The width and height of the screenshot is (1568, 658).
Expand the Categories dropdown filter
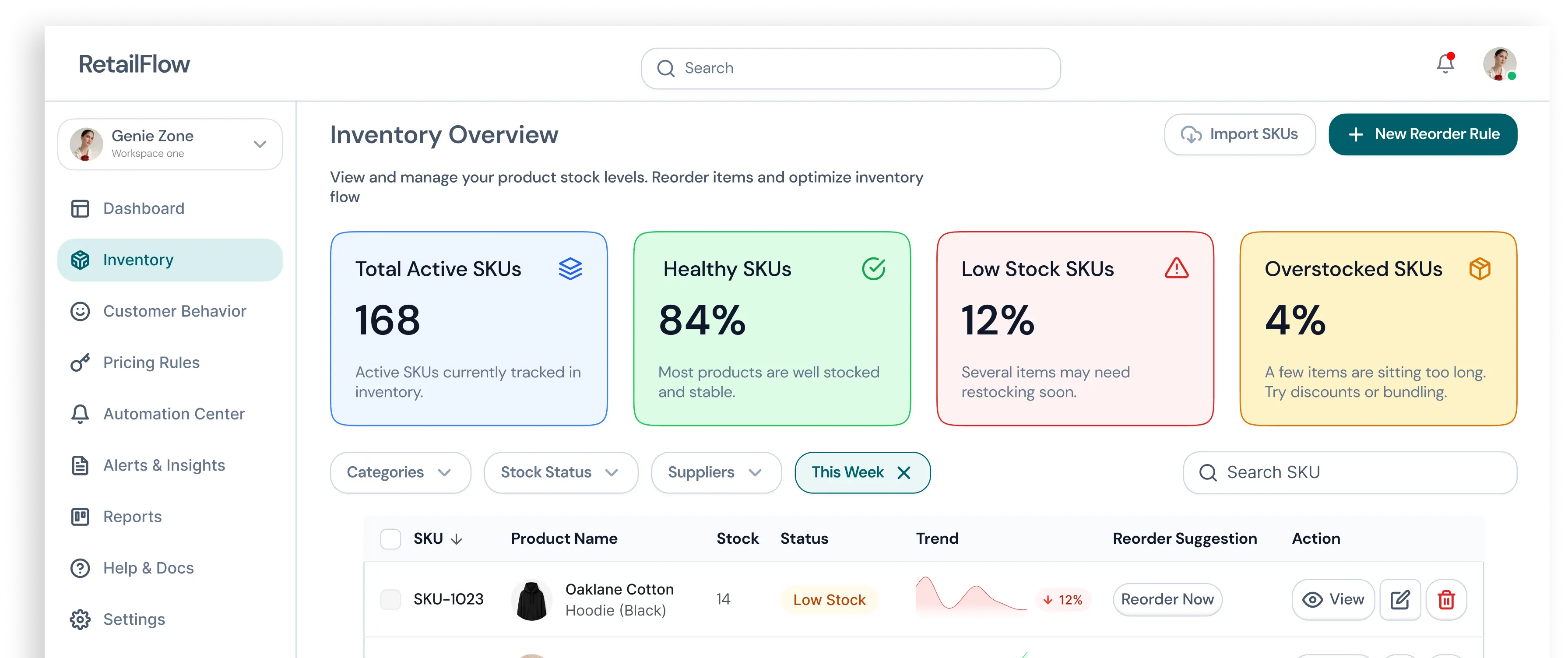[x=400, y=472]
